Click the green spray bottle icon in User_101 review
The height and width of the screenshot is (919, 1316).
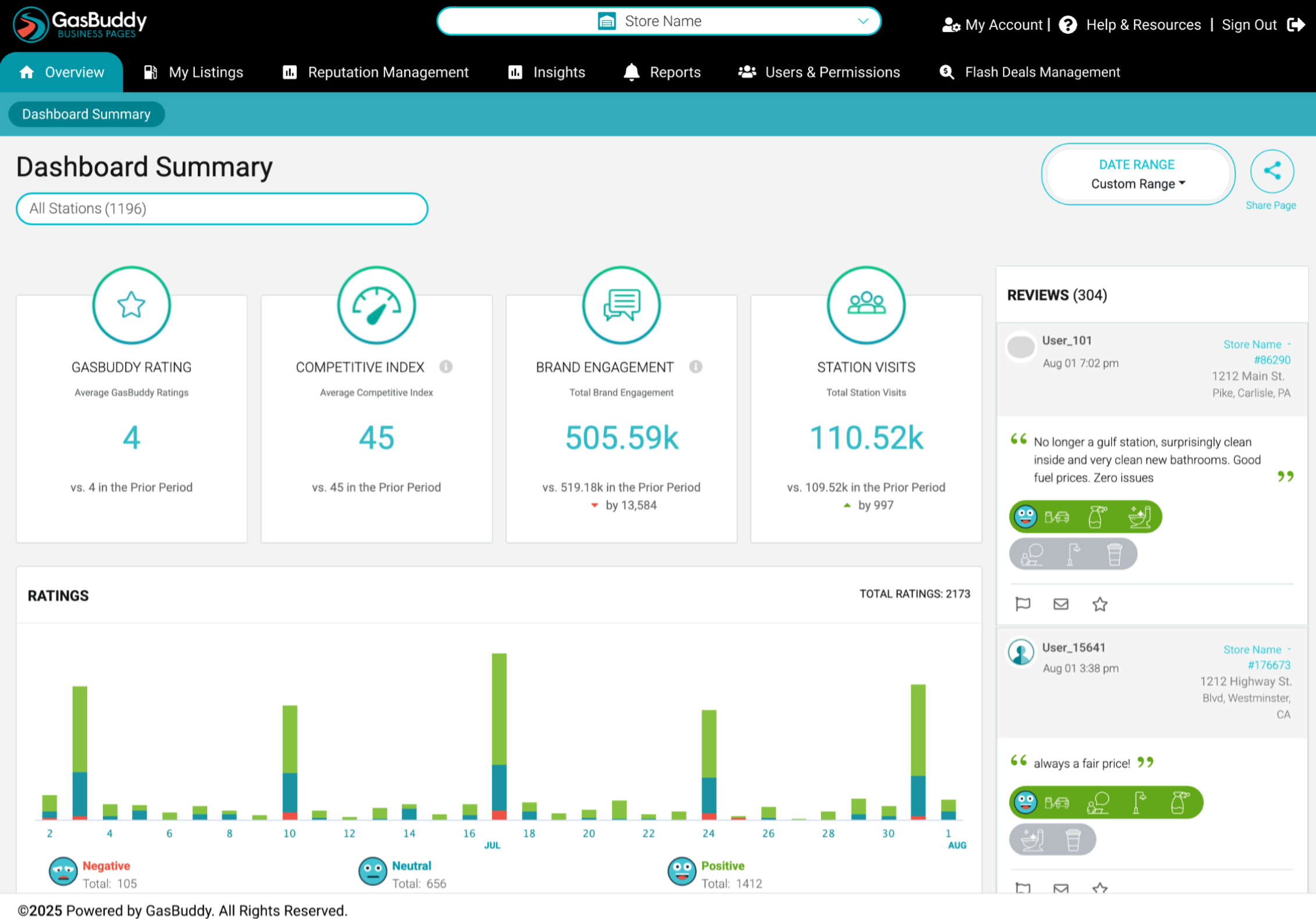(x=1097, y=517)
